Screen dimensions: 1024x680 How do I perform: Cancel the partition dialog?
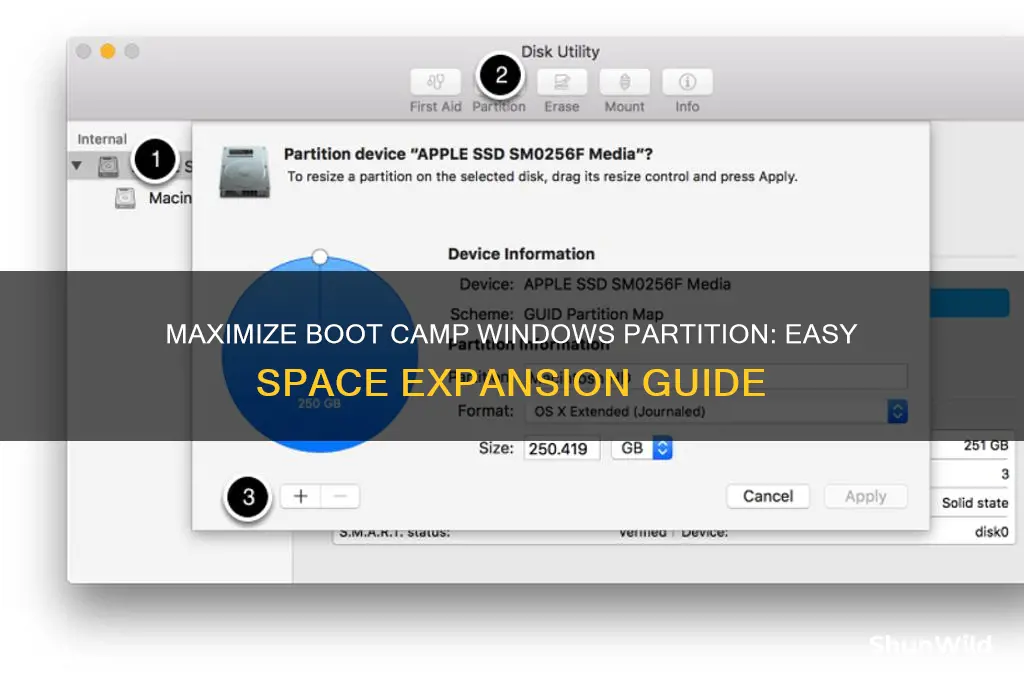pyautogui.click(x=768, y=496)
